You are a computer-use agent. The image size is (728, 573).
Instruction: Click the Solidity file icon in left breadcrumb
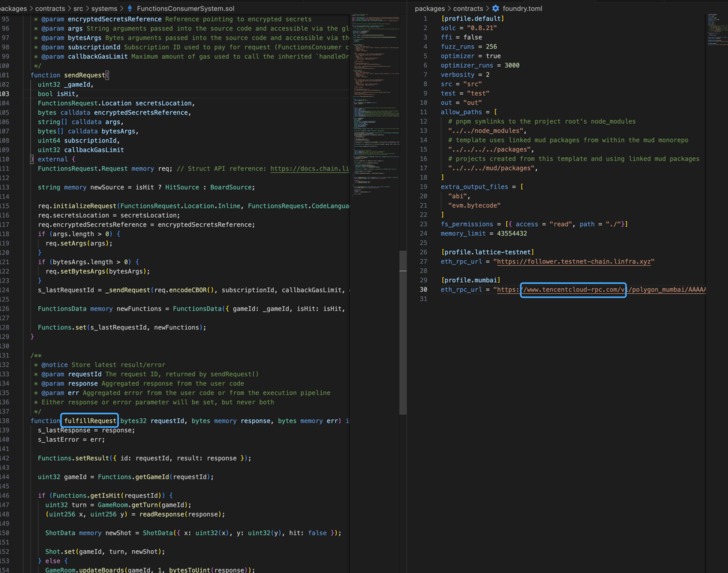130,8
